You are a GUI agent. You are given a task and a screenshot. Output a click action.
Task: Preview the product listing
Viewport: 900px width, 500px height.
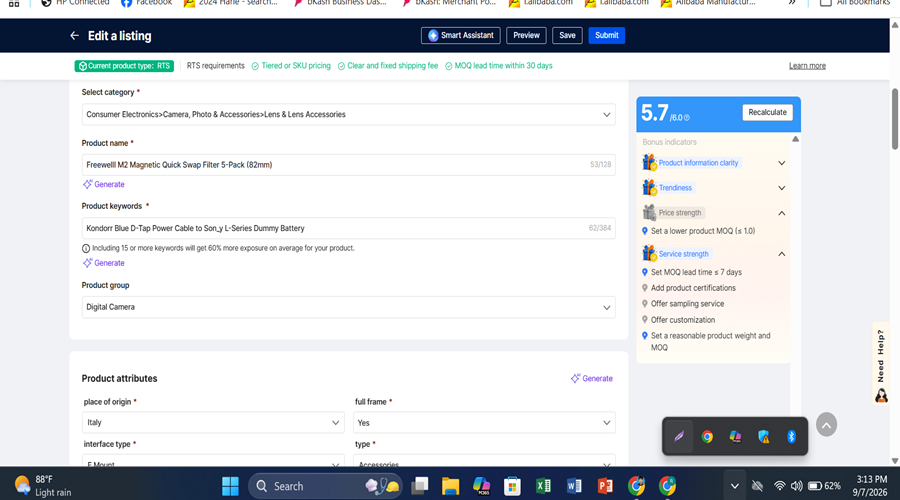click(x=526, y=36)
